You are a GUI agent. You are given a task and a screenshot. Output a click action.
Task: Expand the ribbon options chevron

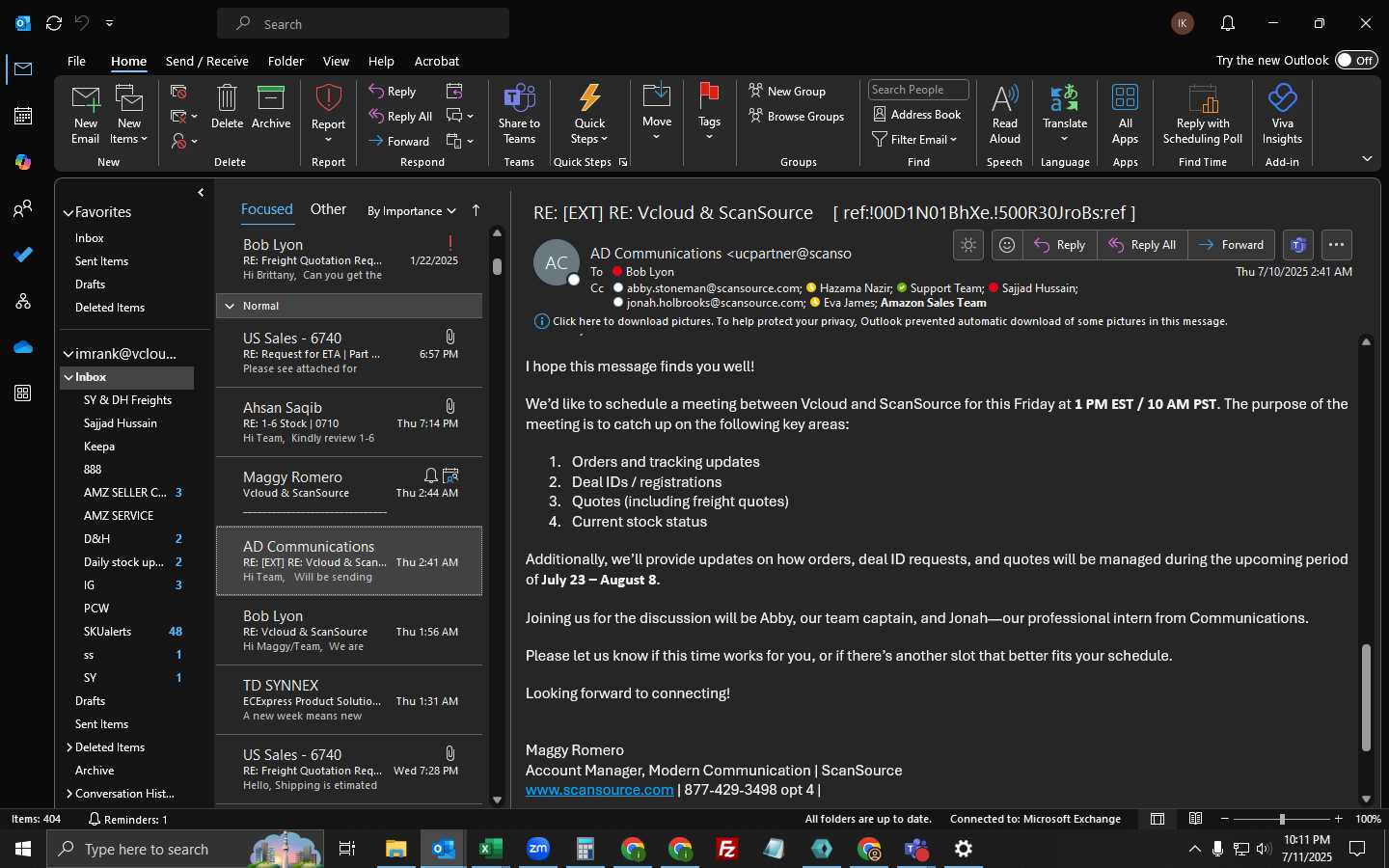[1367, 158]
